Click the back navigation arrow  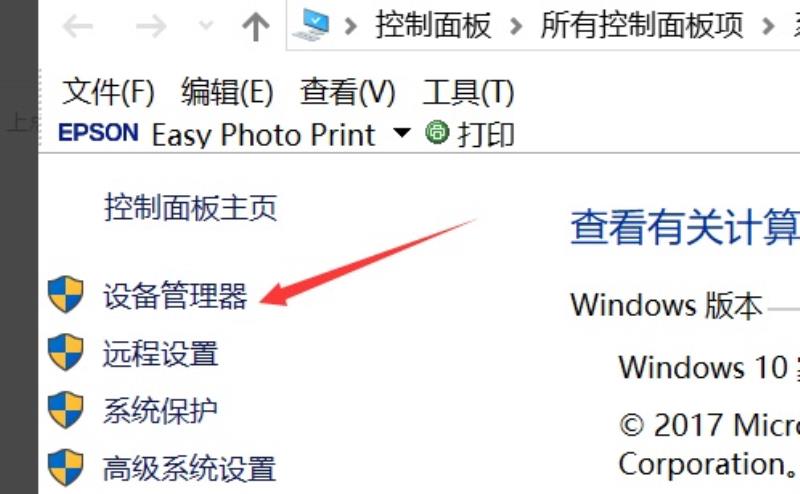coord(78,26)
